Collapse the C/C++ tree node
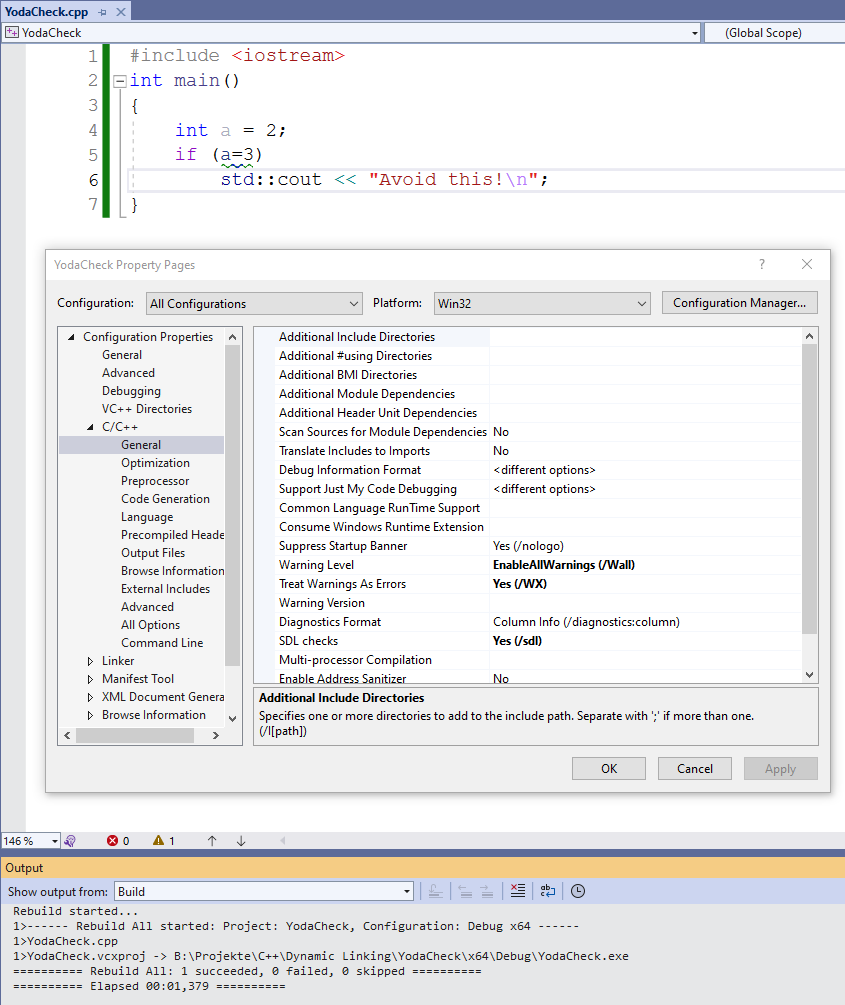The width and height of the screenshot is (845, 1005). 90,427
